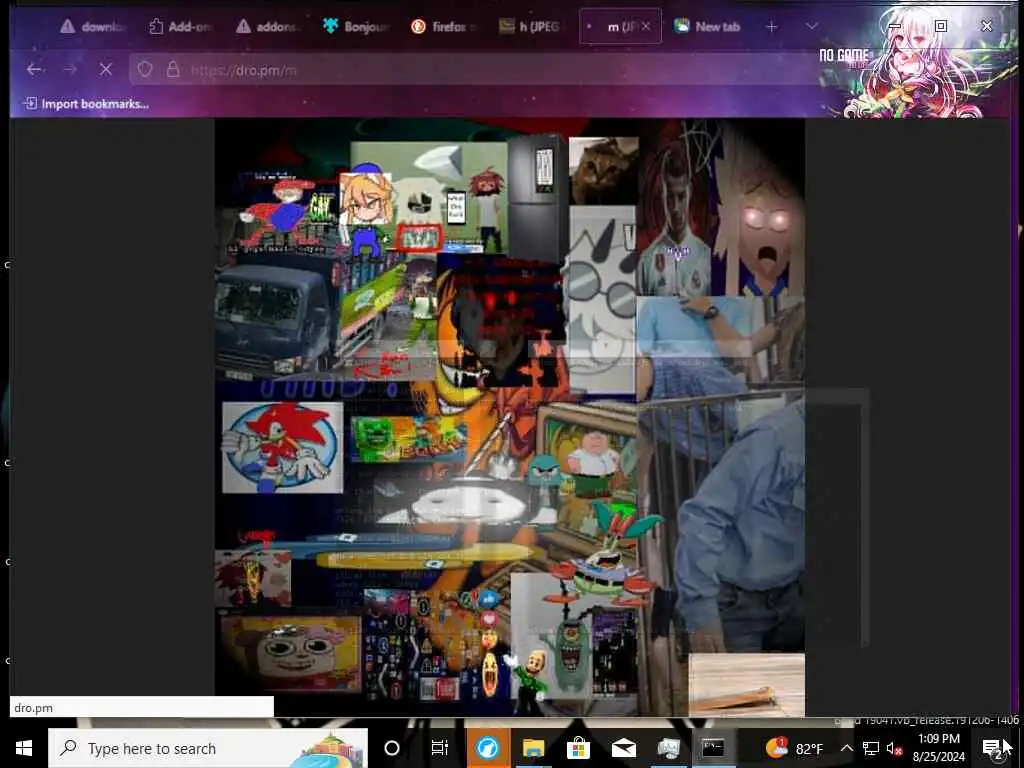Click the Type here to search box
Screen dimensions: 1024x768
click(x=208, y=748)
